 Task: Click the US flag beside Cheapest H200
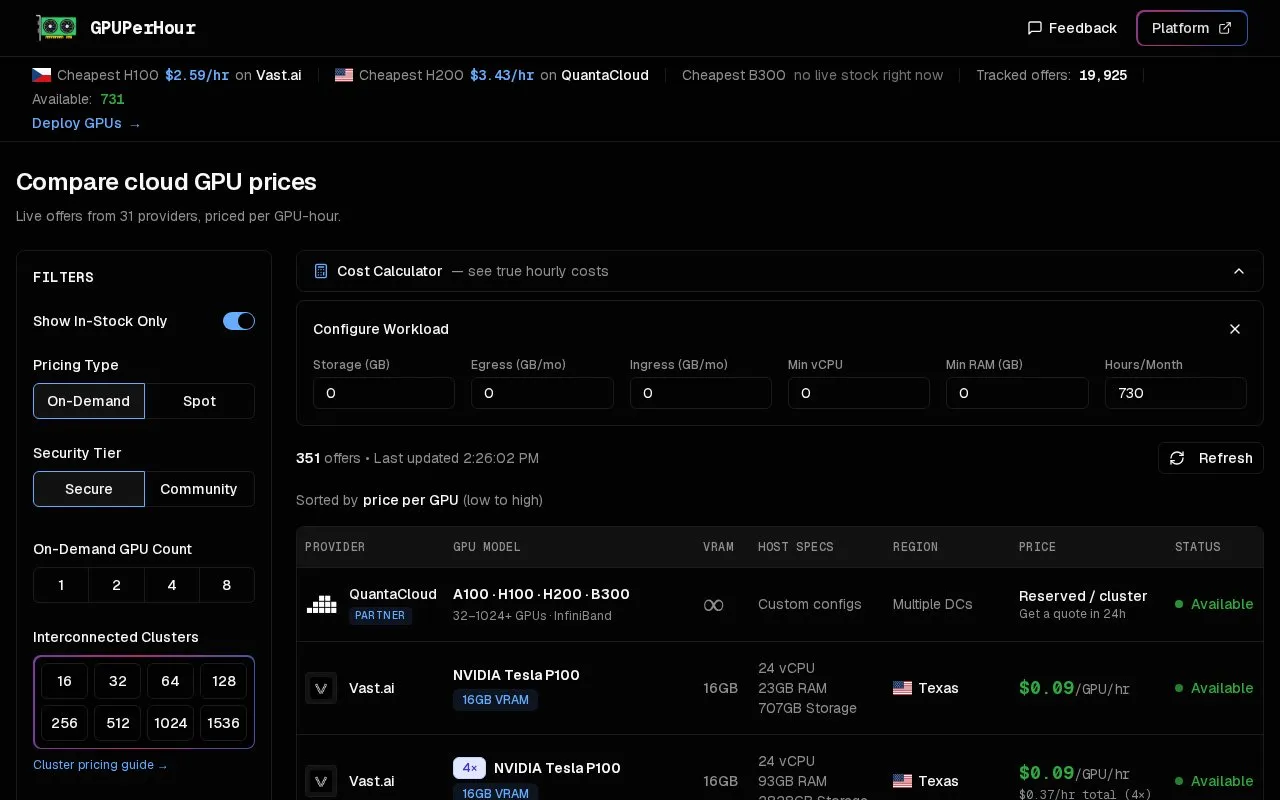(344, 75)
